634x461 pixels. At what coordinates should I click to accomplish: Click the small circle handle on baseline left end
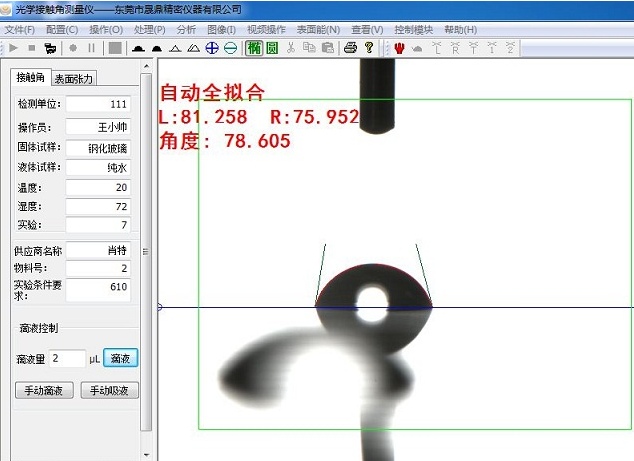(159, 307)
